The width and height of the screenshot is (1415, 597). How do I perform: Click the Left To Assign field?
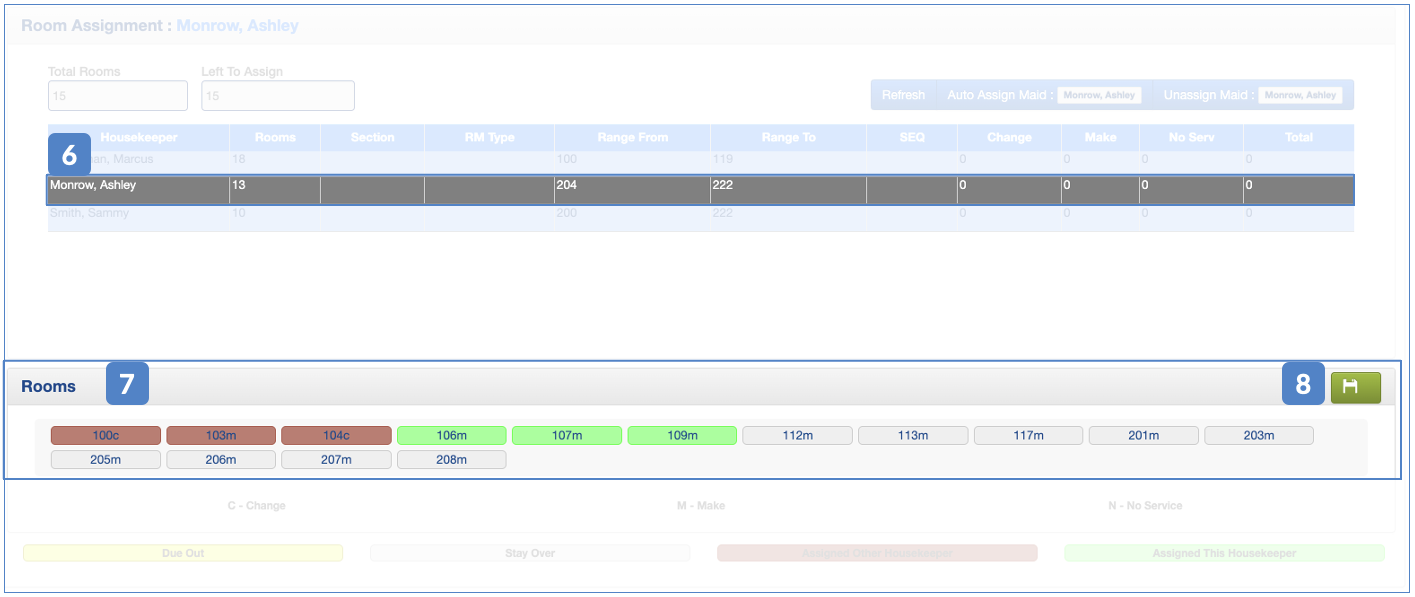(x=277, y=96)
